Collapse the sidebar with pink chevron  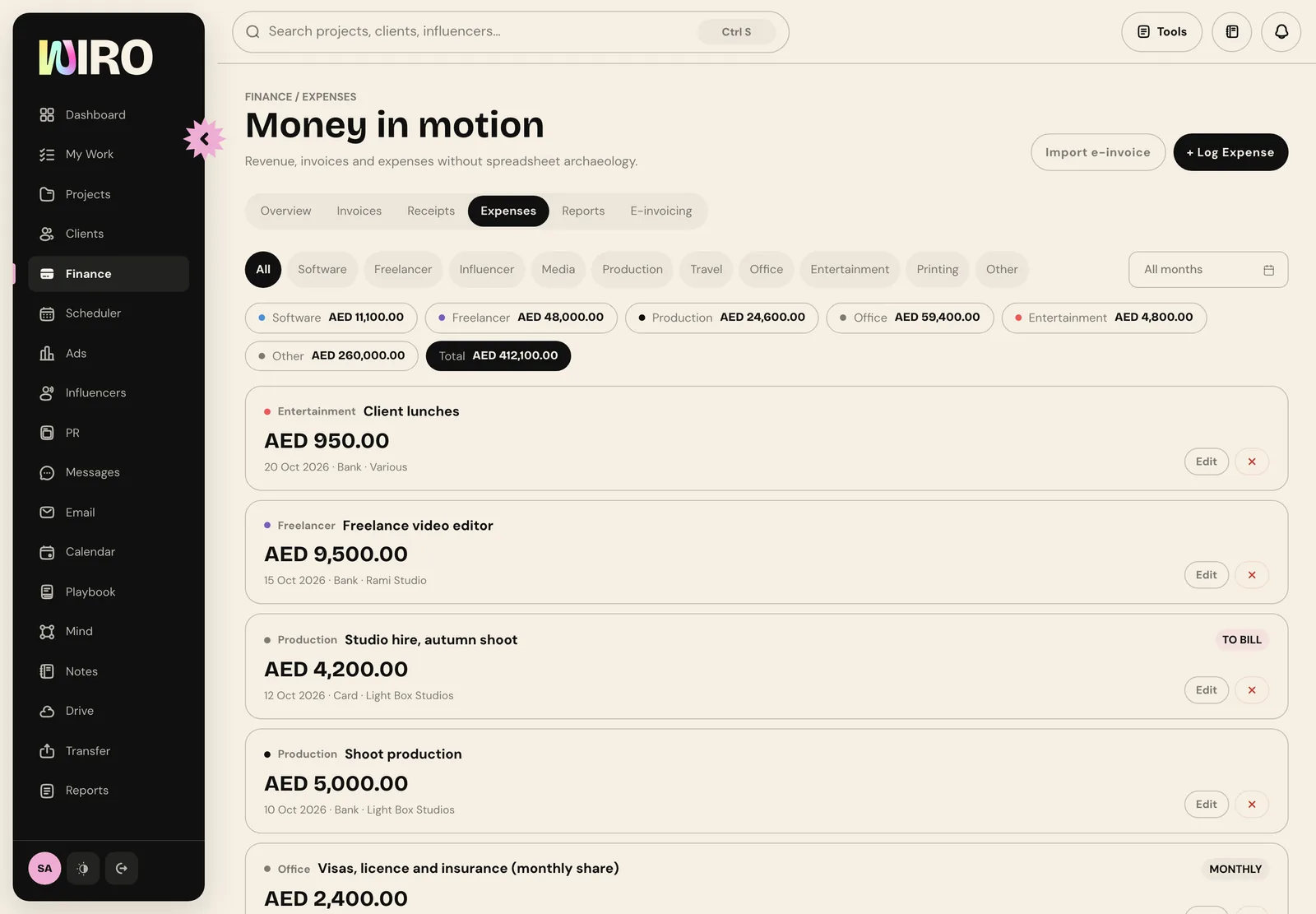(204, 139)
